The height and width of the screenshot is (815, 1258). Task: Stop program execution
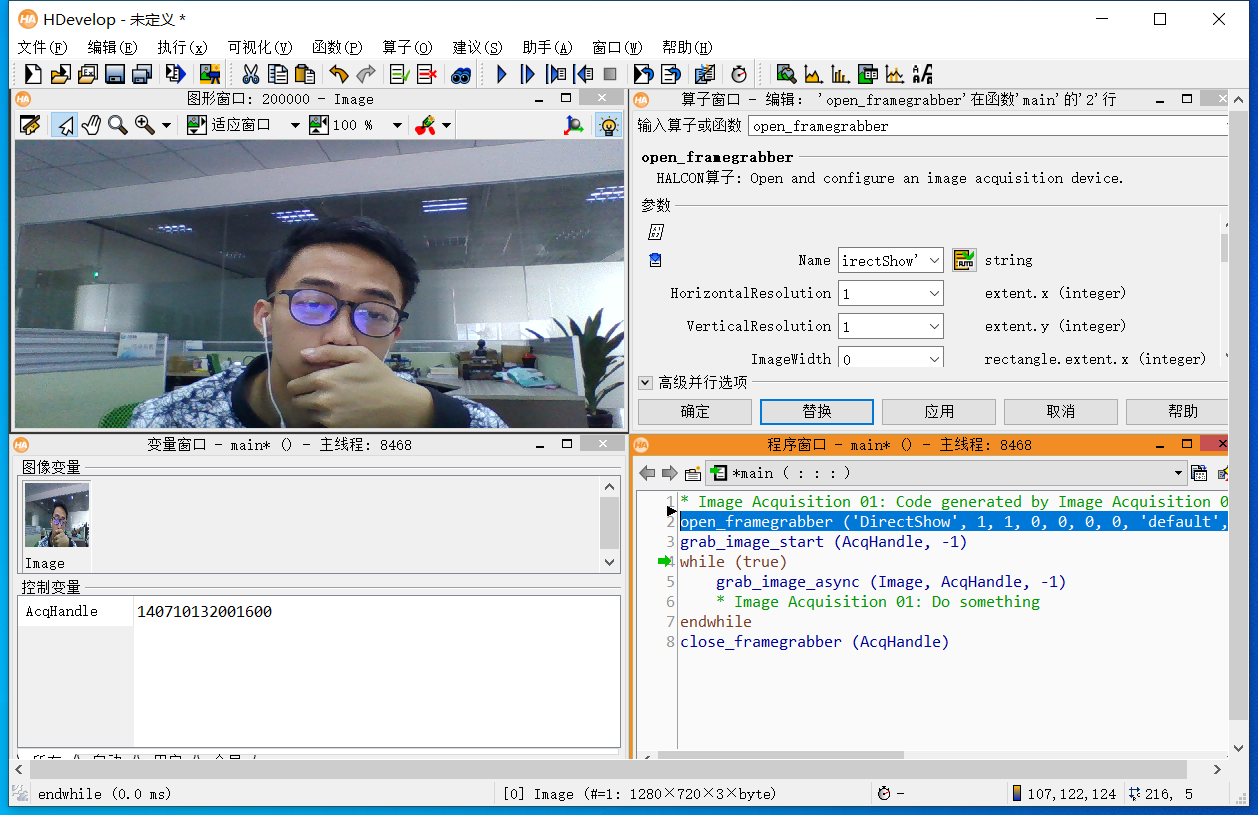610,73
